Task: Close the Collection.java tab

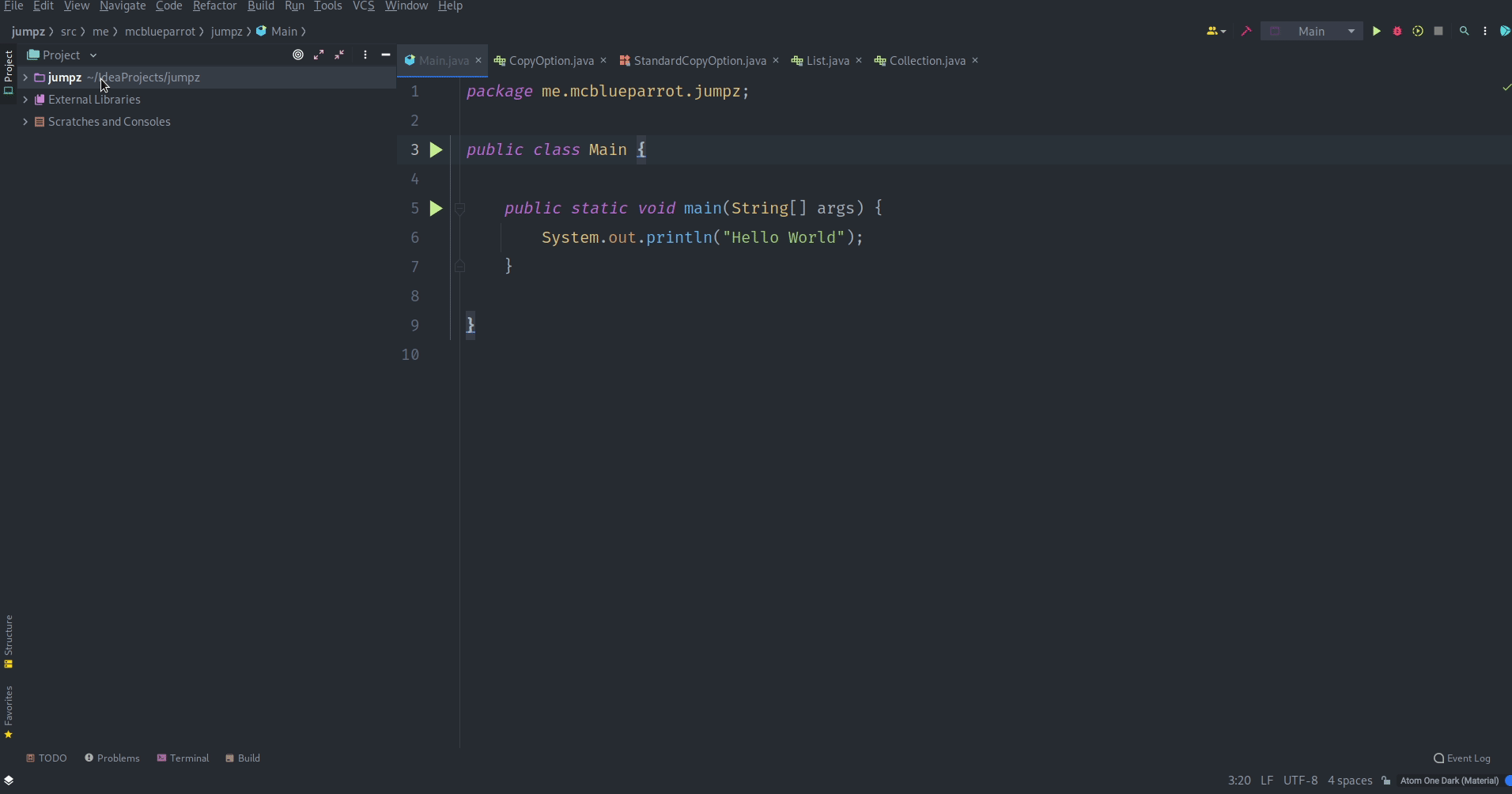Action: [975, 60]
